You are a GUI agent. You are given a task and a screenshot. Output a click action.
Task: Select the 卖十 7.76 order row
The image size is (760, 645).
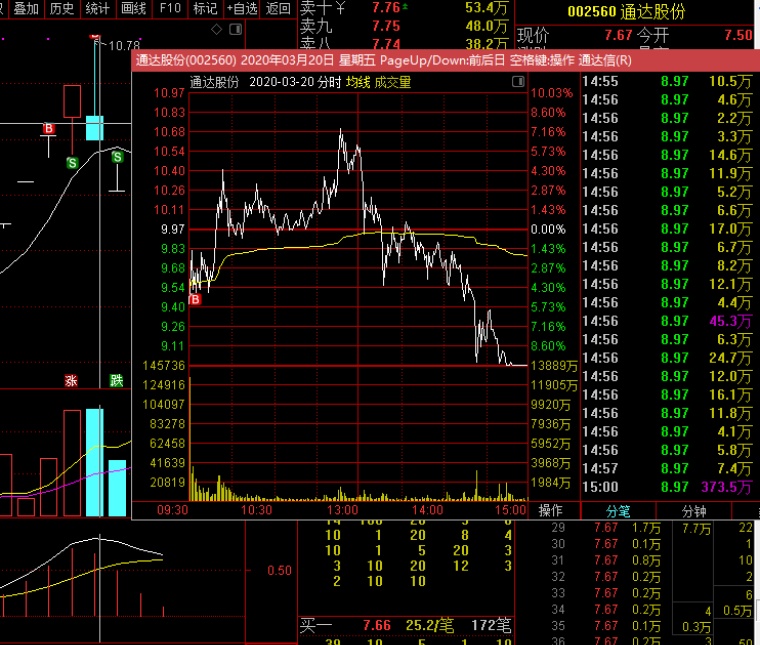[404, 8]
